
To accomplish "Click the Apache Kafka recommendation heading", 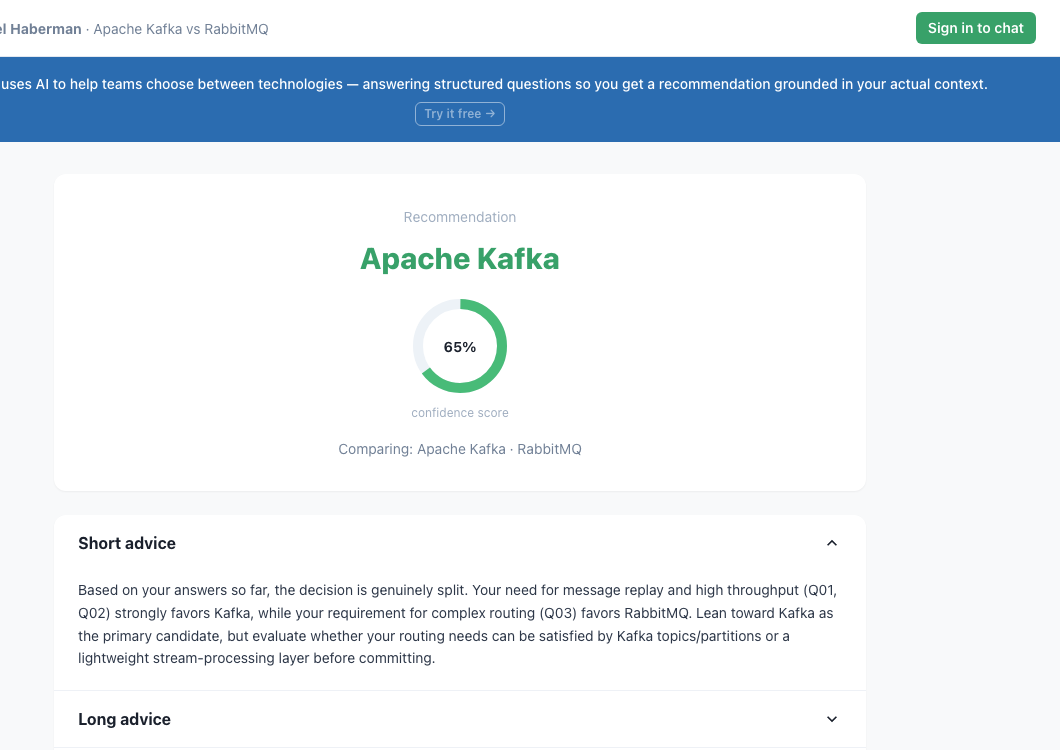I will [460, 259].
